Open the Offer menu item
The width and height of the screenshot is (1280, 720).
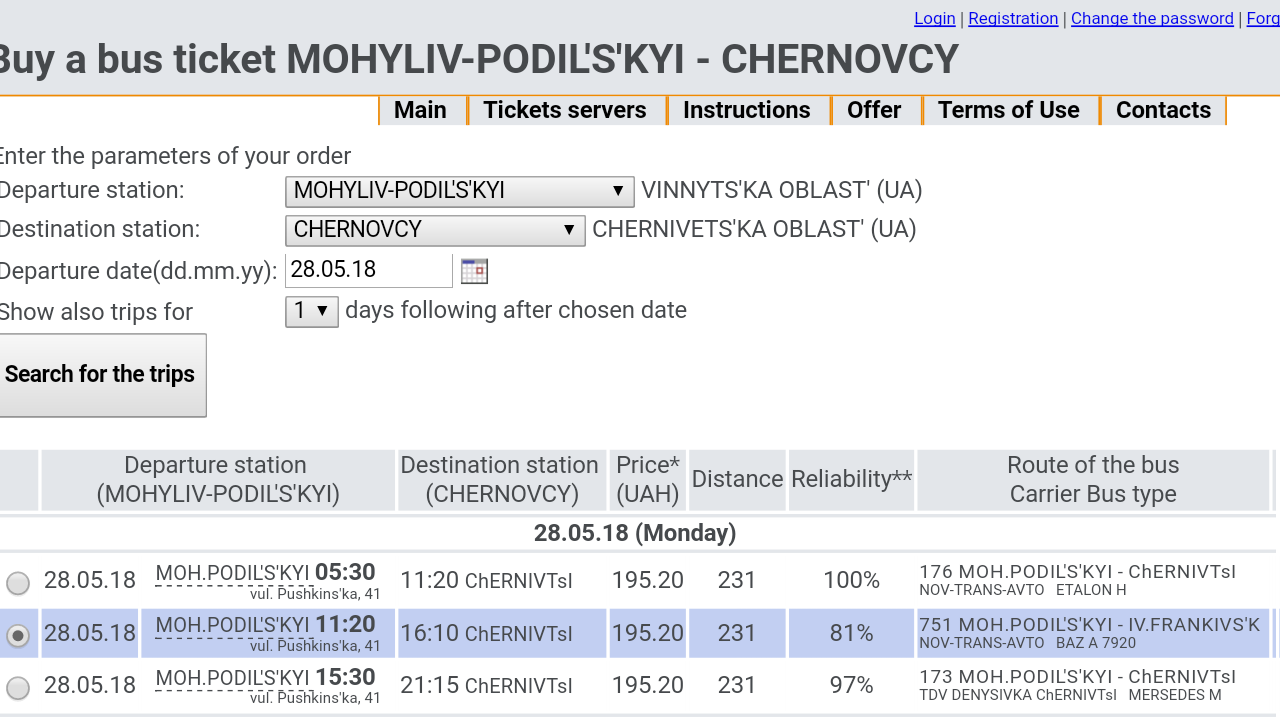874,110
